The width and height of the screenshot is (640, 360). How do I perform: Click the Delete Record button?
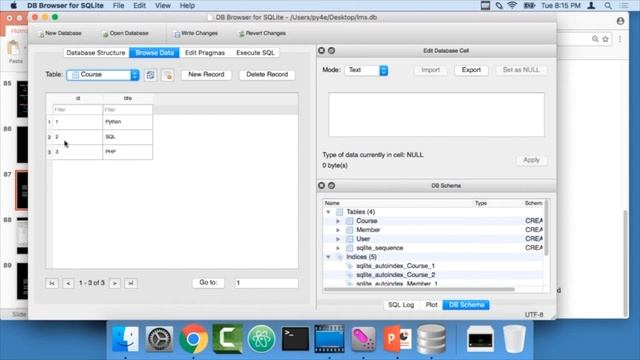pyautogui.click(x=267, y=75)
